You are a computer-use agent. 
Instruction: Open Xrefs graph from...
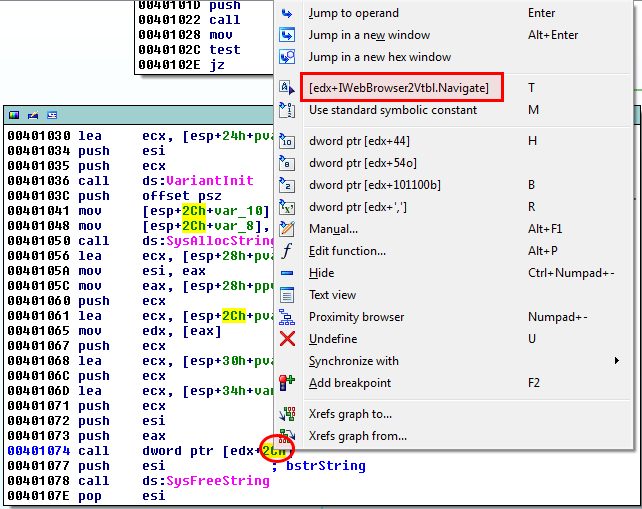pos(357,436)
